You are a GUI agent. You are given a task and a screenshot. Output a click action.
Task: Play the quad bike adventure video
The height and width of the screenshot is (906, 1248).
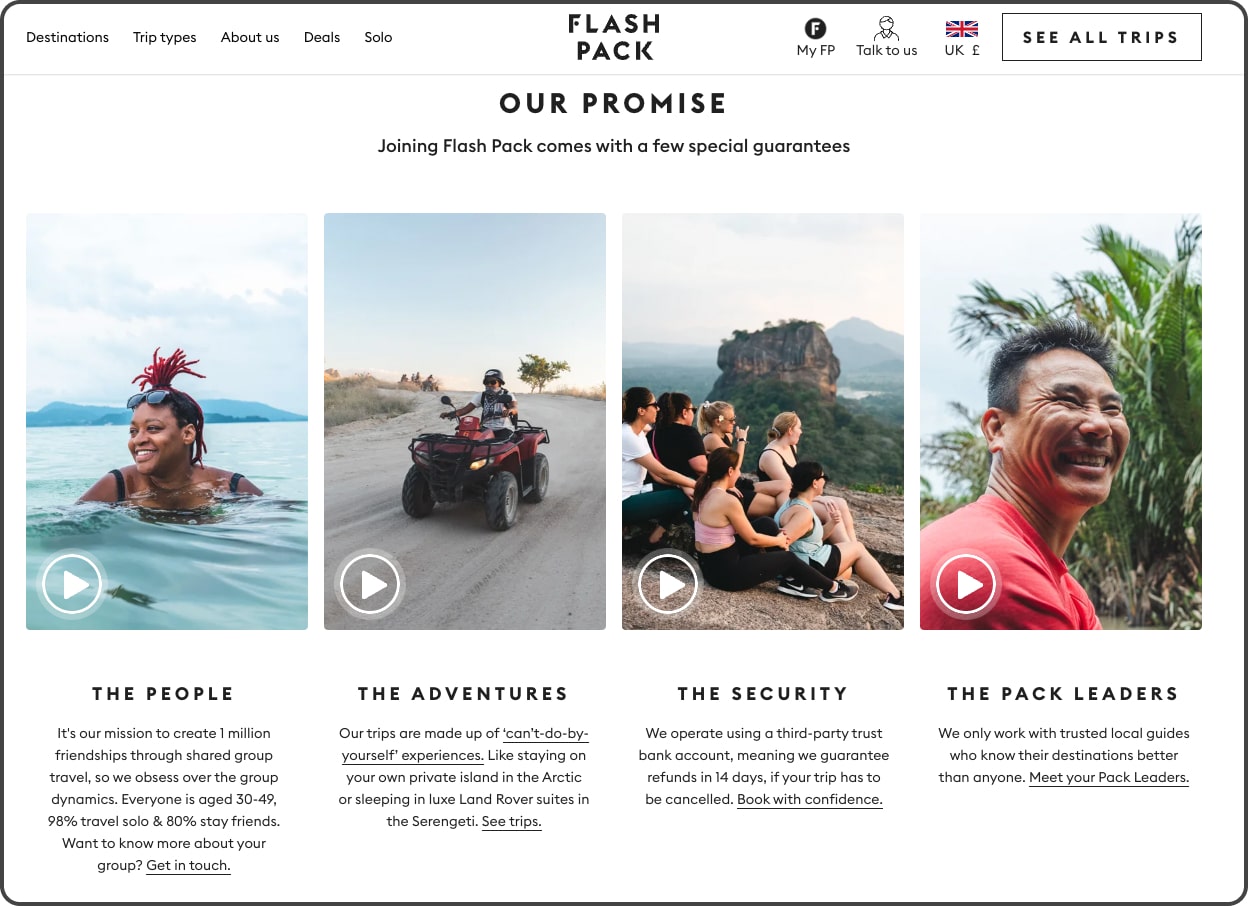(x=370, y=584)
